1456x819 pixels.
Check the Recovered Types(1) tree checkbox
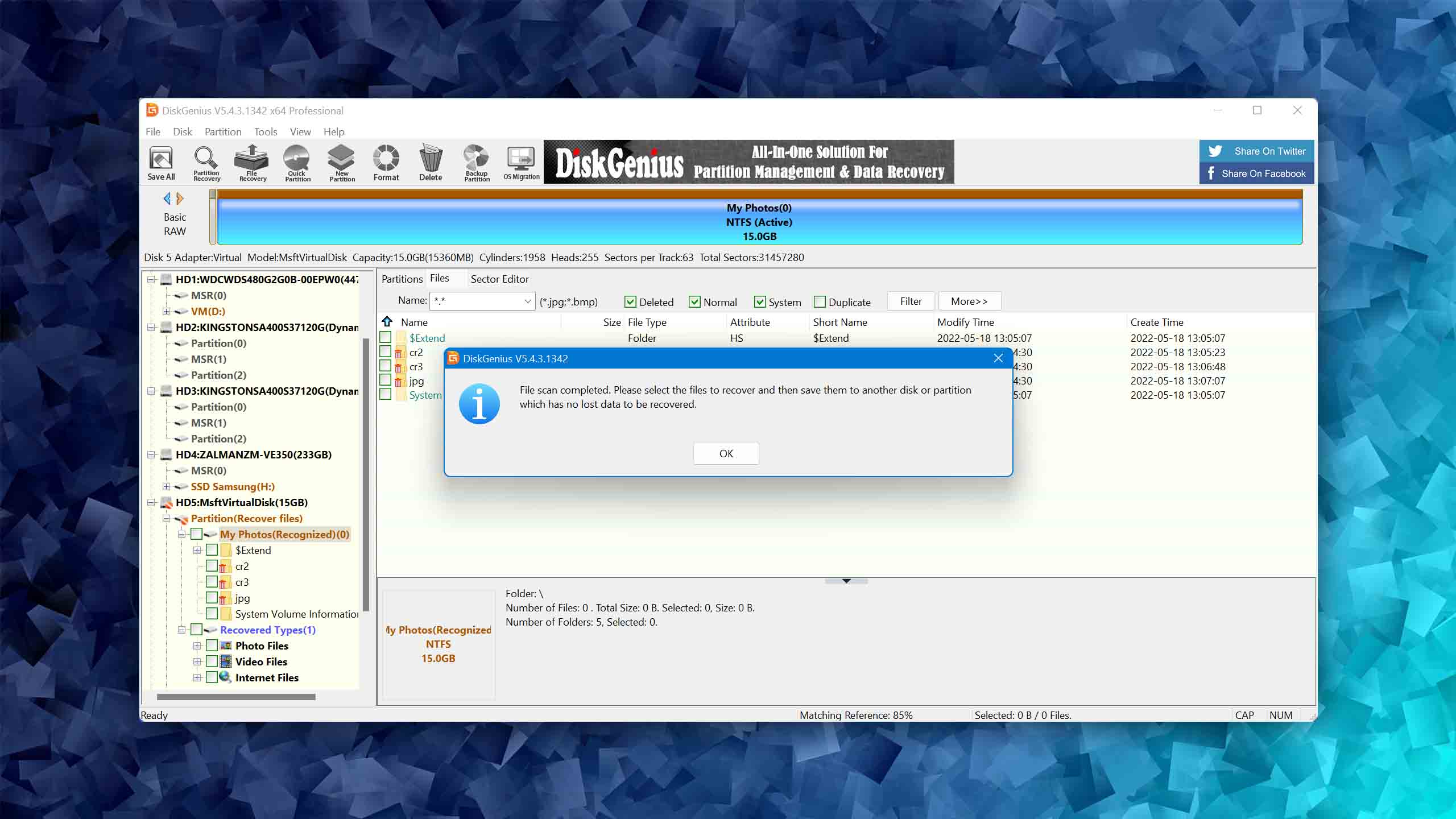[x=196, y=630]
